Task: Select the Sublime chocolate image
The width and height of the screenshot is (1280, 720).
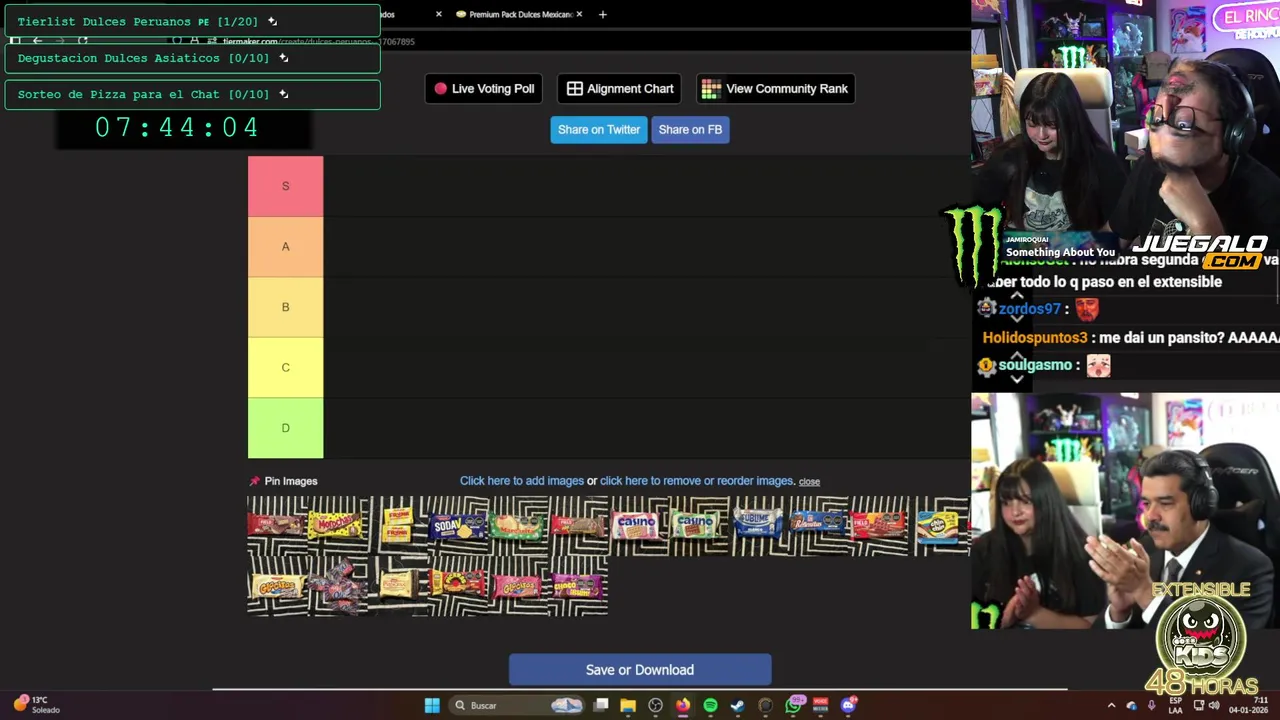Action: point(758,526)
